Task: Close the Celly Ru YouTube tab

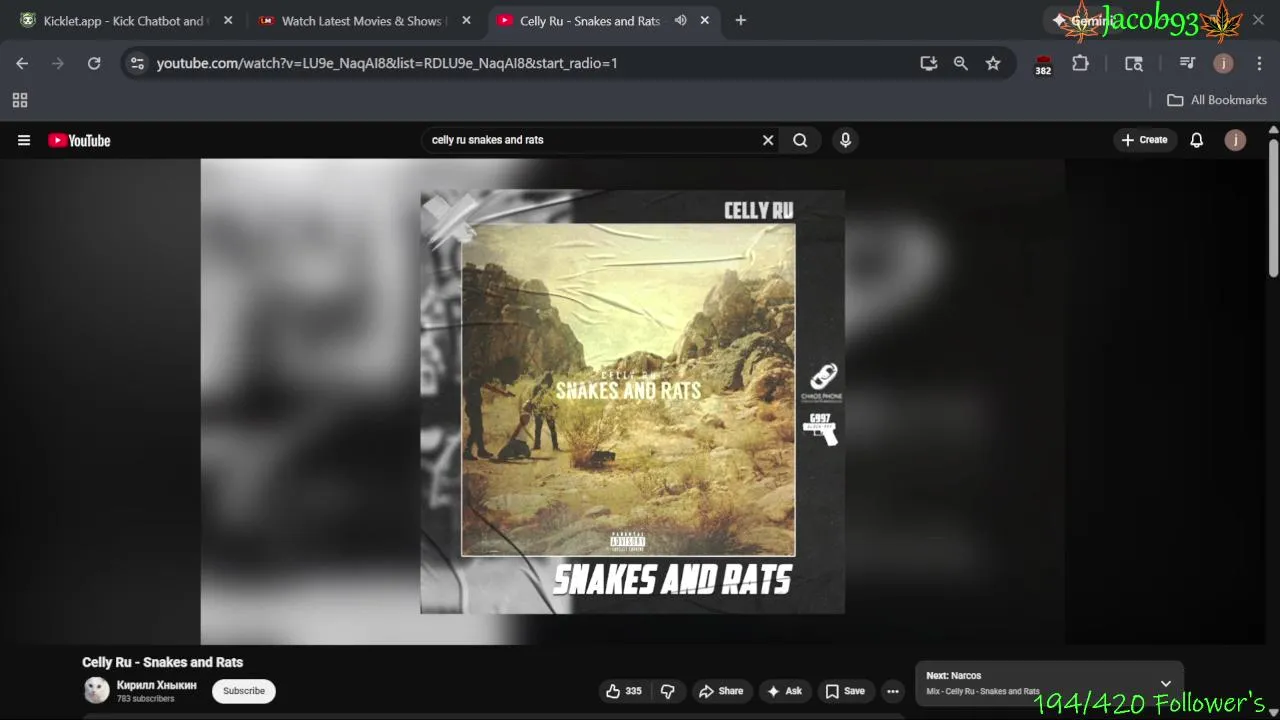Action: pyautogui.click(x=705, y=20)
